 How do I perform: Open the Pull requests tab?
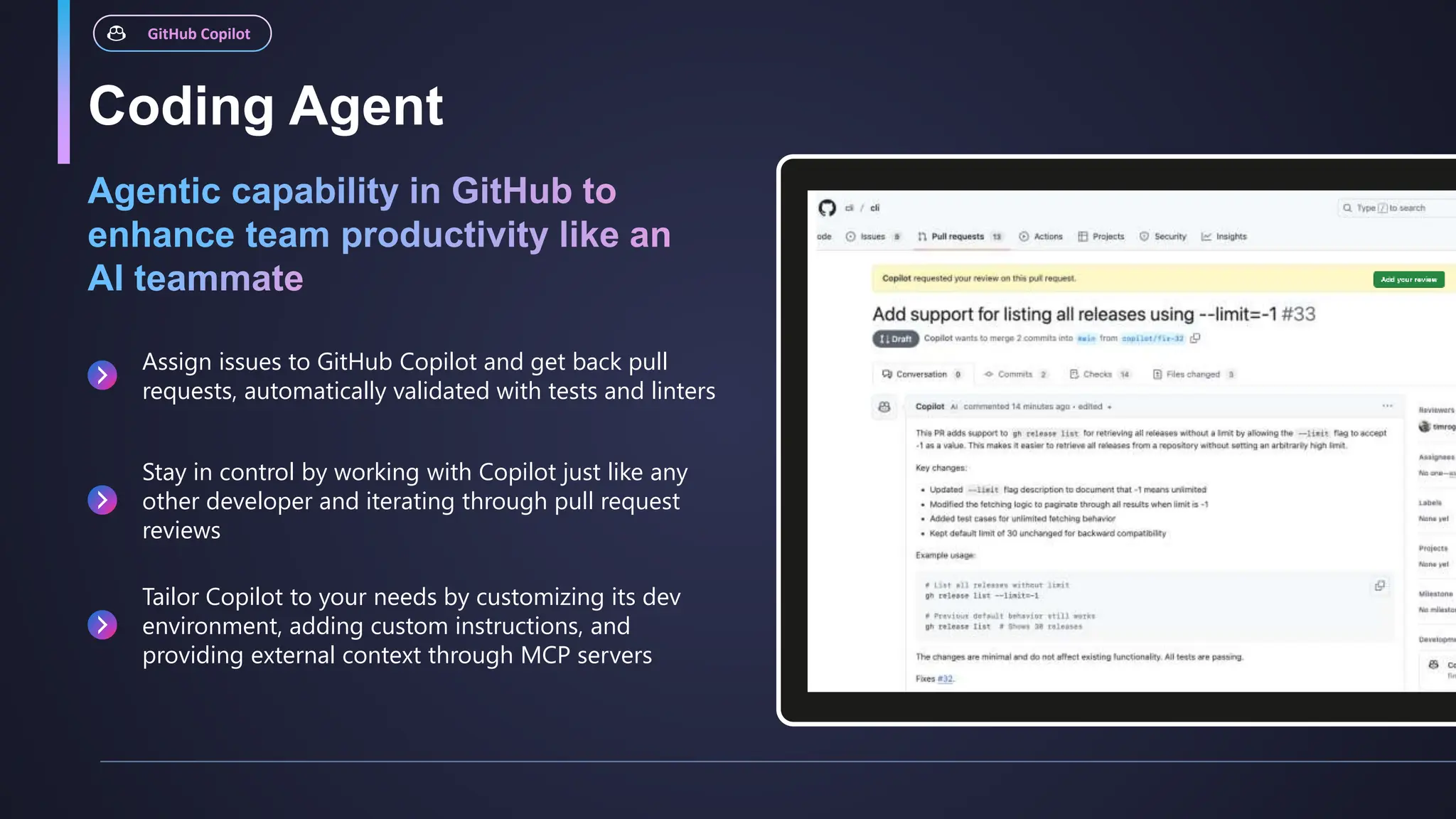[960, 237]
